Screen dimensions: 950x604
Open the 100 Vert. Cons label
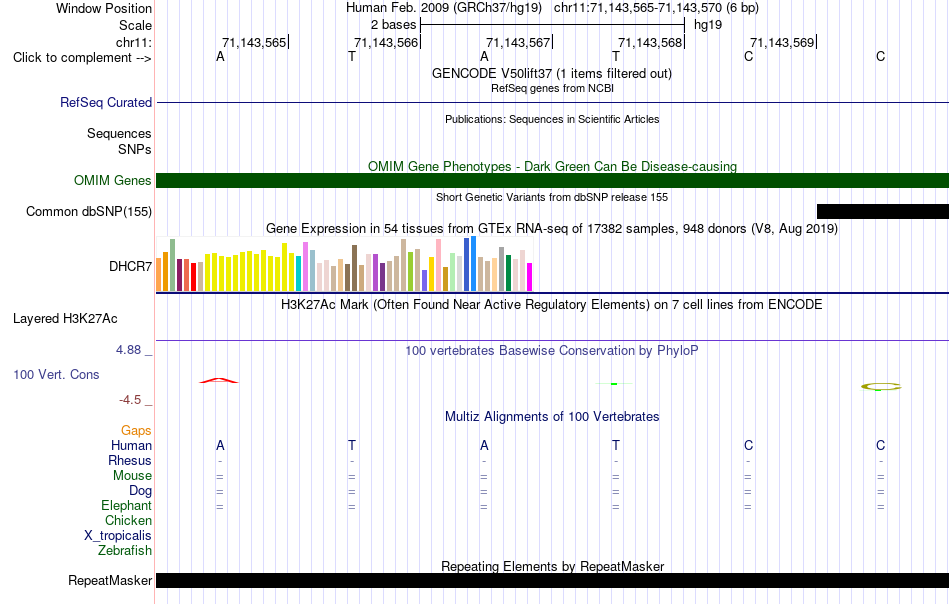56,374
